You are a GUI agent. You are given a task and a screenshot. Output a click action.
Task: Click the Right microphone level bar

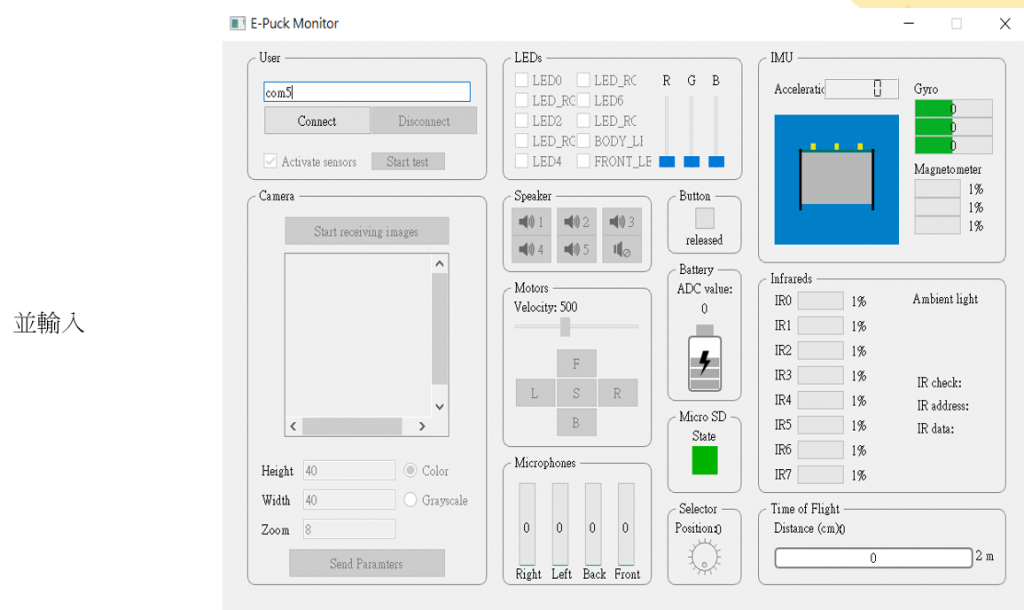coord(527,524)
